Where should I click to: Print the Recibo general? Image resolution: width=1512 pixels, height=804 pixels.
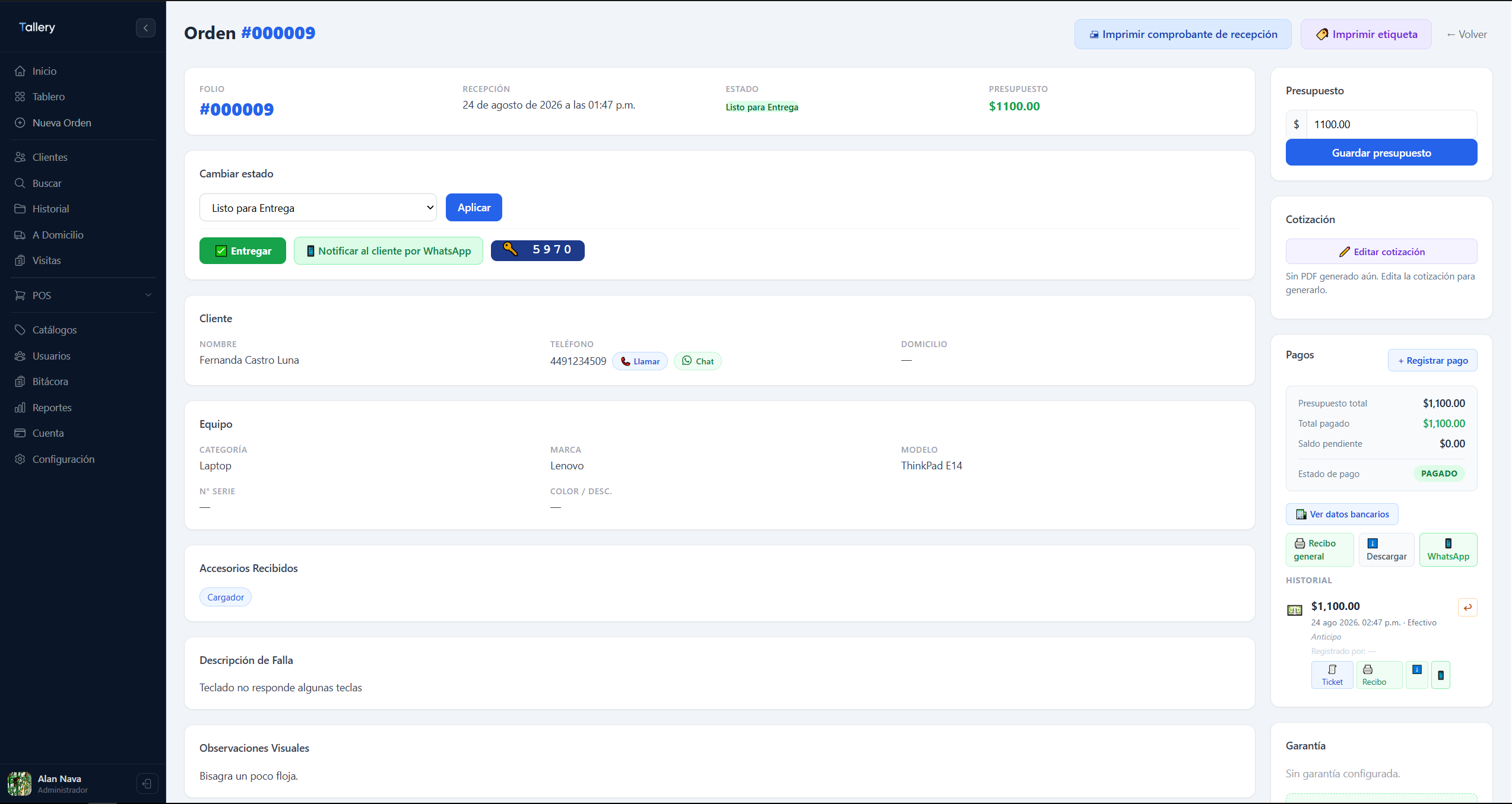(x=1320, y=550)
